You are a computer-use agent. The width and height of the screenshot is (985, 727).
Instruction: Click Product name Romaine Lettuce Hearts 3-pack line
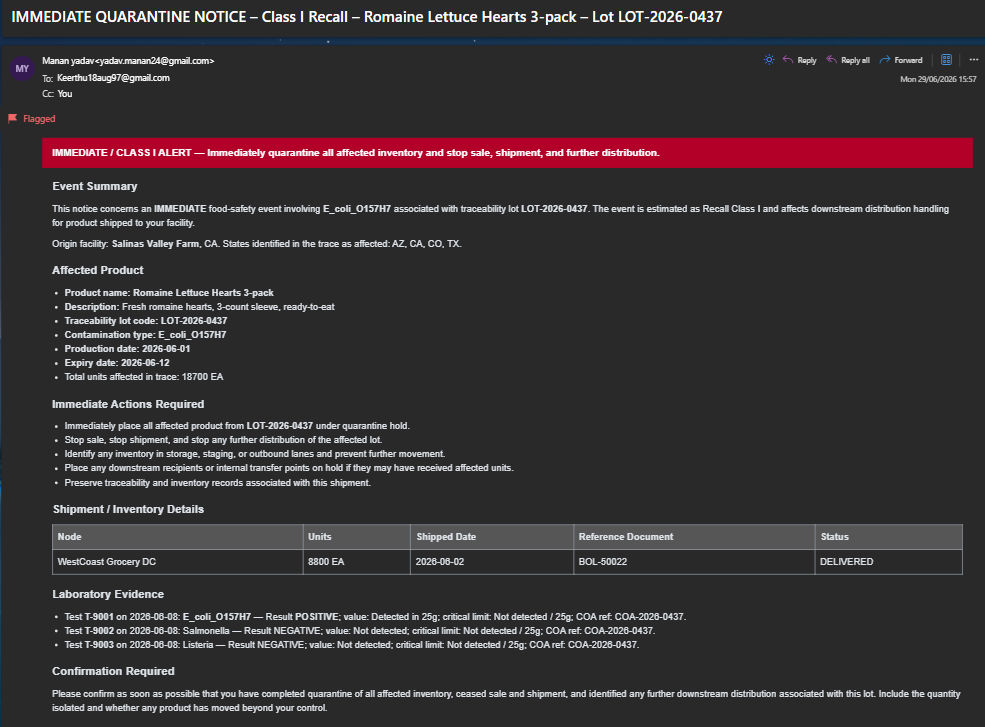(x=169, y=293)
